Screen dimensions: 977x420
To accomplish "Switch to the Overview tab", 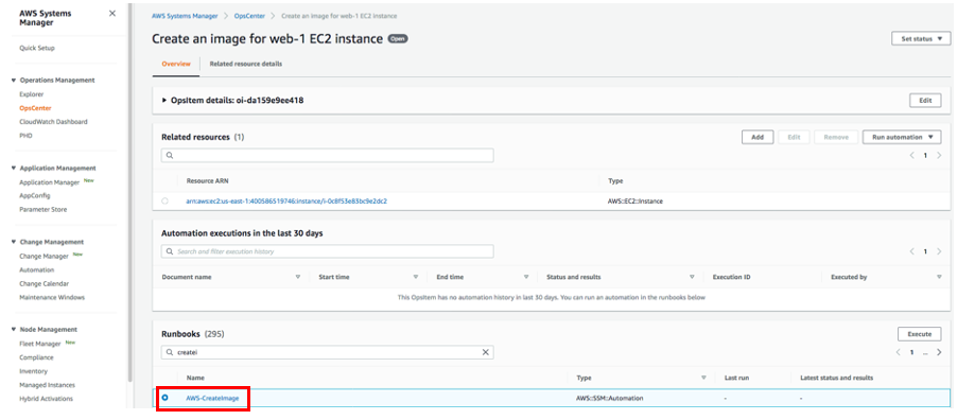I will 176,64.
